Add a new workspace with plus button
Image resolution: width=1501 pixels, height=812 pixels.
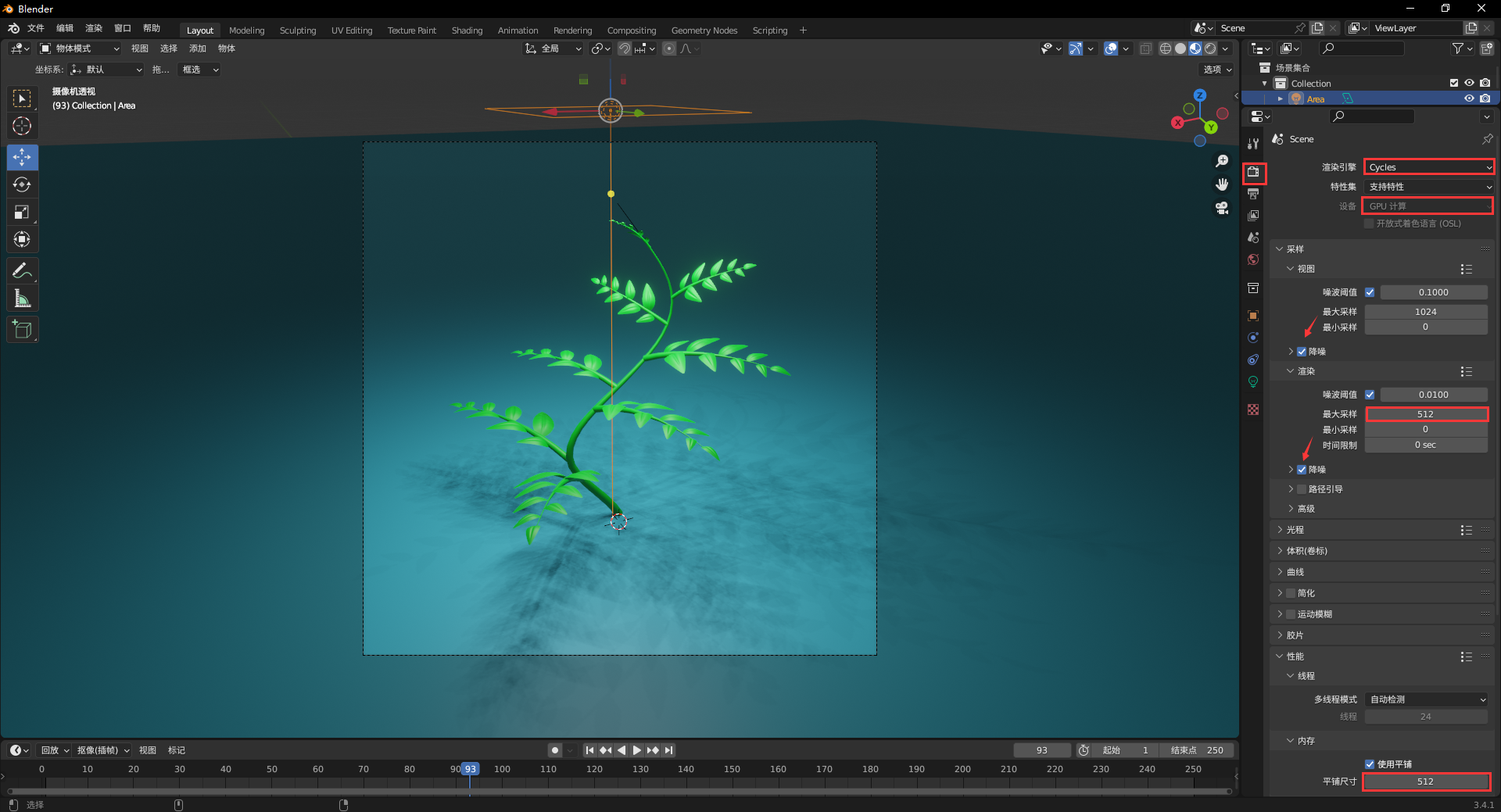(x=803, y=30)
